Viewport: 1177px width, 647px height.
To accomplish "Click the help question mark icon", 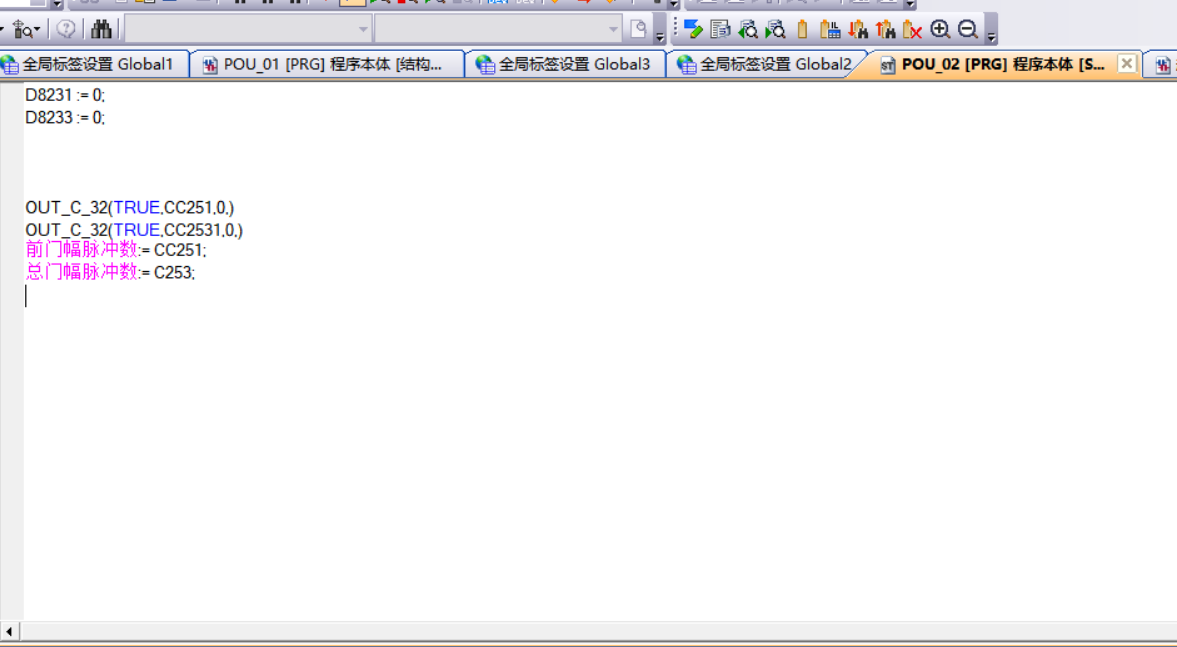I will [66, 29].
